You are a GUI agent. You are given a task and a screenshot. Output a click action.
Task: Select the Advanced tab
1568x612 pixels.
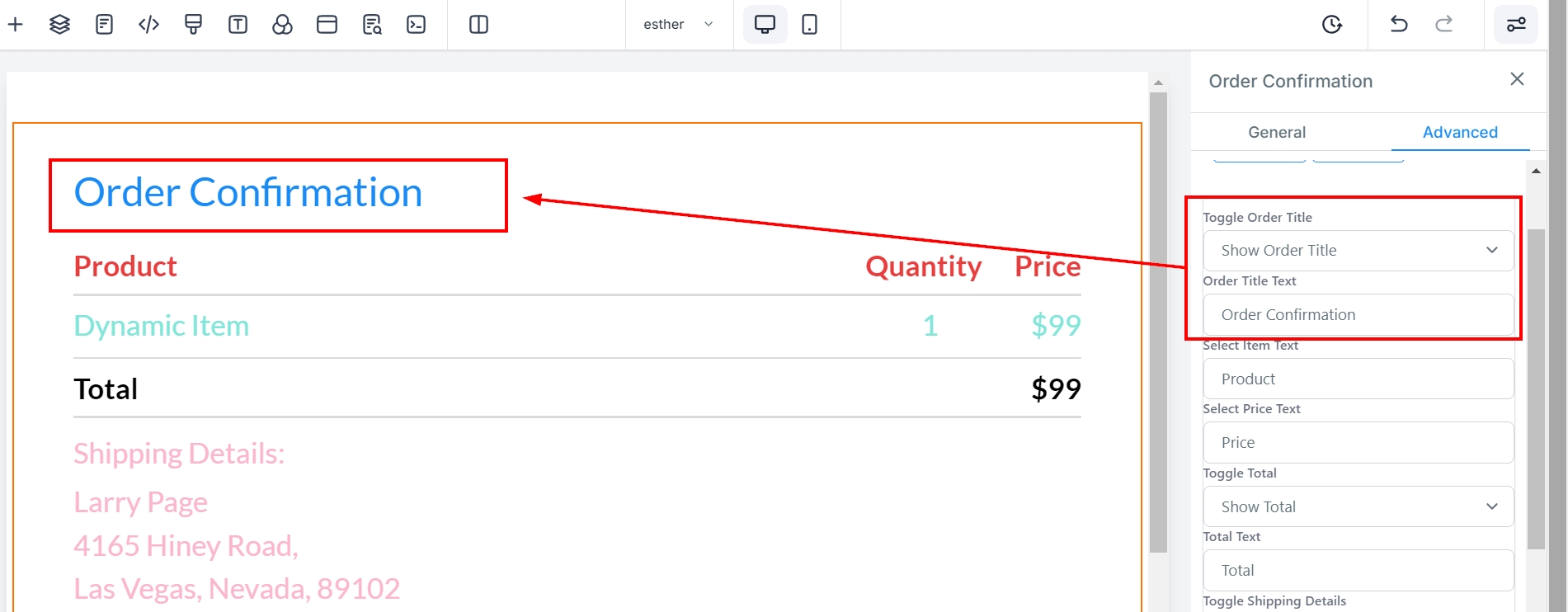pos(1460,132)
